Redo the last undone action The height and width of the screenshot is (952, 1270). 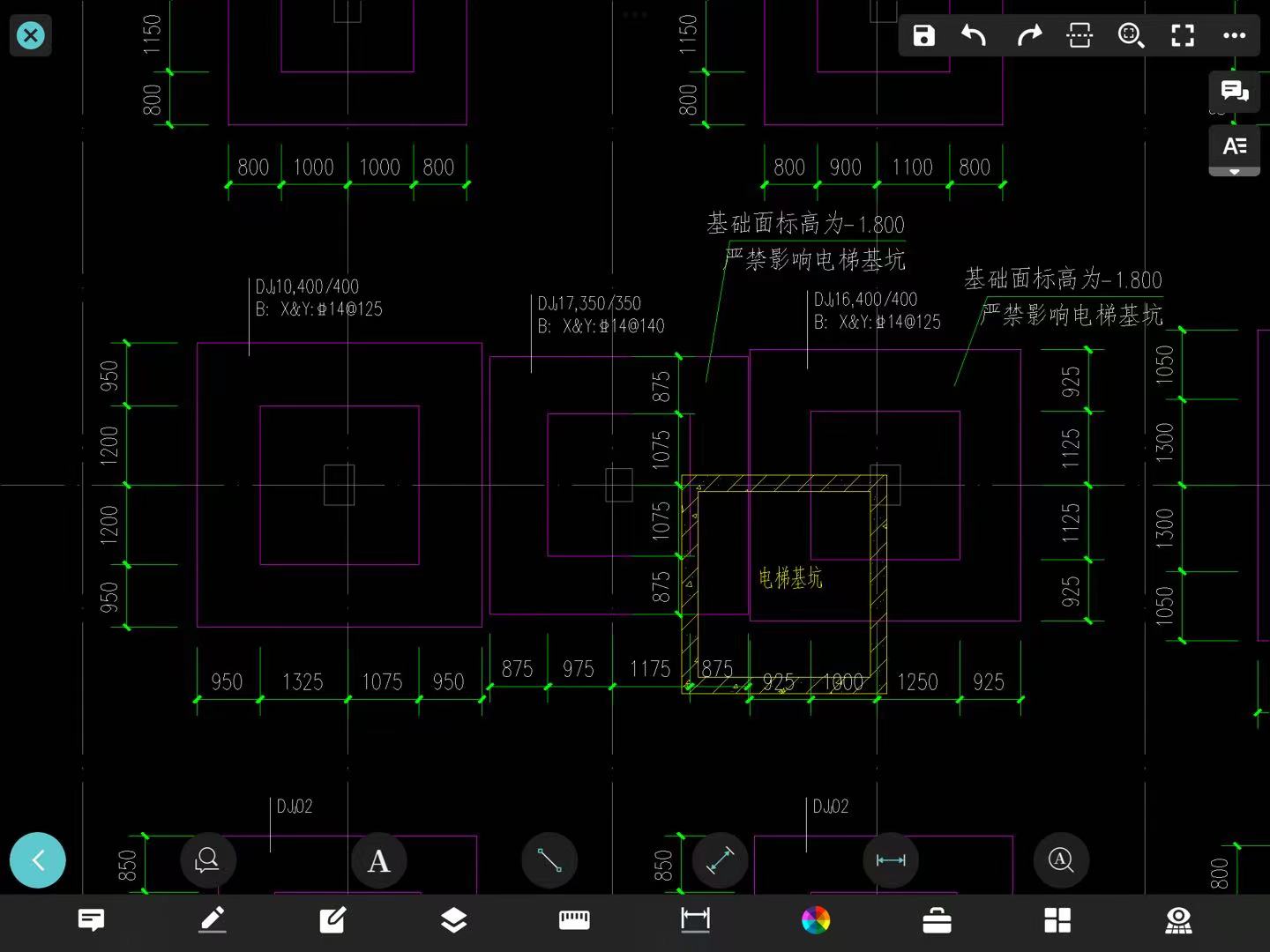click(x=1028, y=35)
